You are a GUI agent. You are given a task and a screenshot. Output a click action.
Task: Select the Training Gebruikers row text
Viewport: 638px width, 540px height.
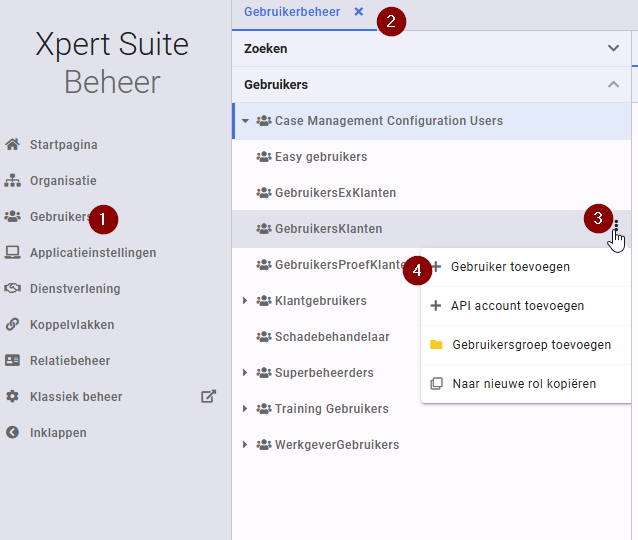pos(332,409)
